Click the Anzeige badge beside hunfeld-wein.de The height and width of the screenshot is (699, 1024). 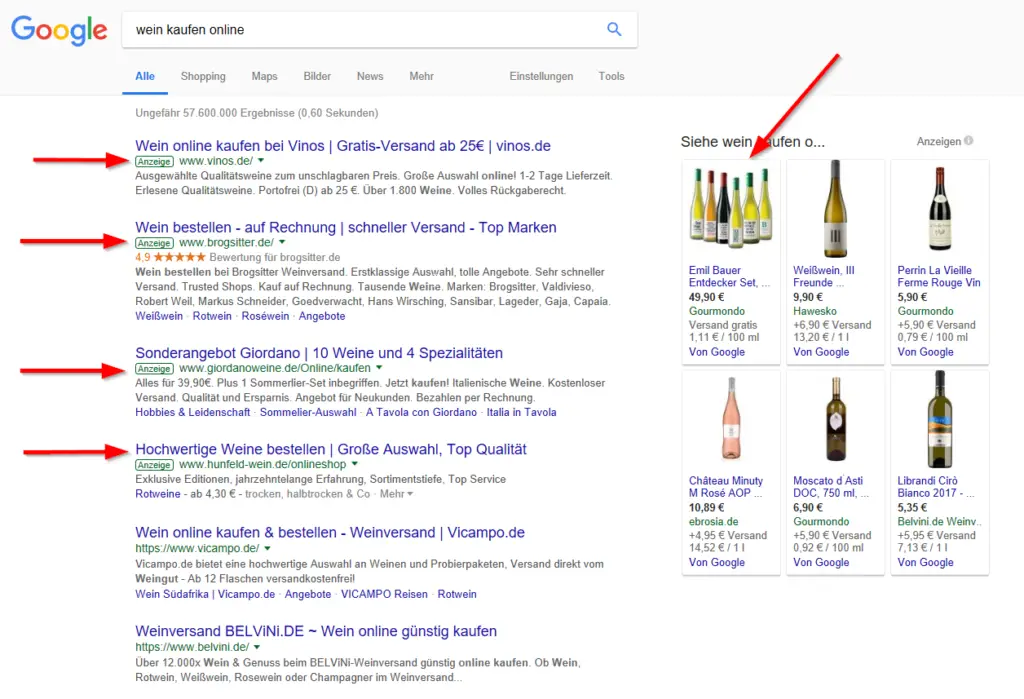click(x=154, y=464)
